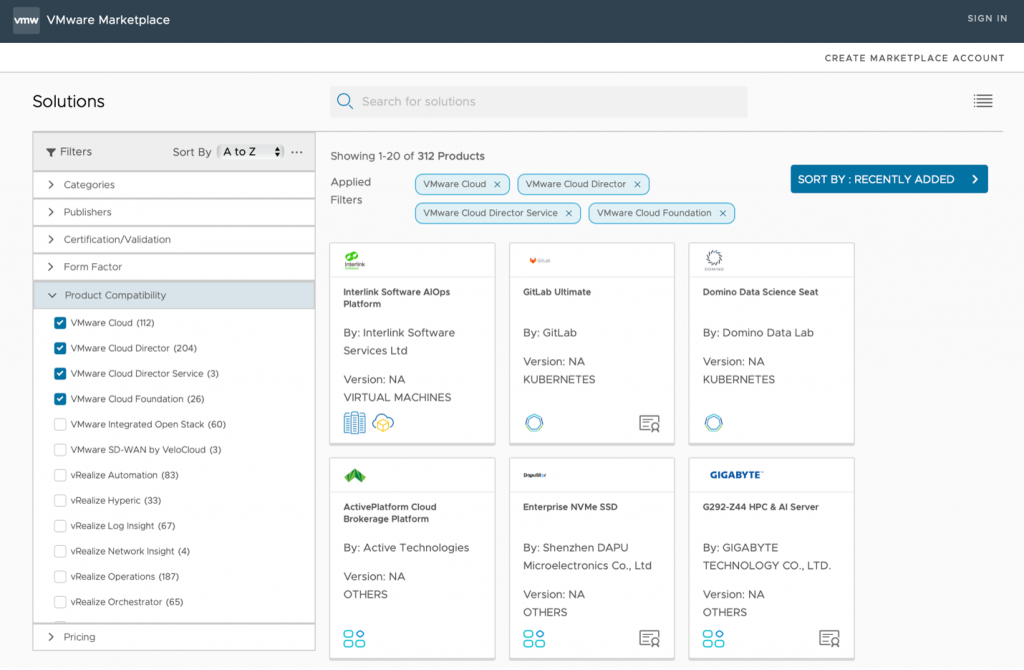
Task: Open filter options ellipsis menu
Action: 297,152
